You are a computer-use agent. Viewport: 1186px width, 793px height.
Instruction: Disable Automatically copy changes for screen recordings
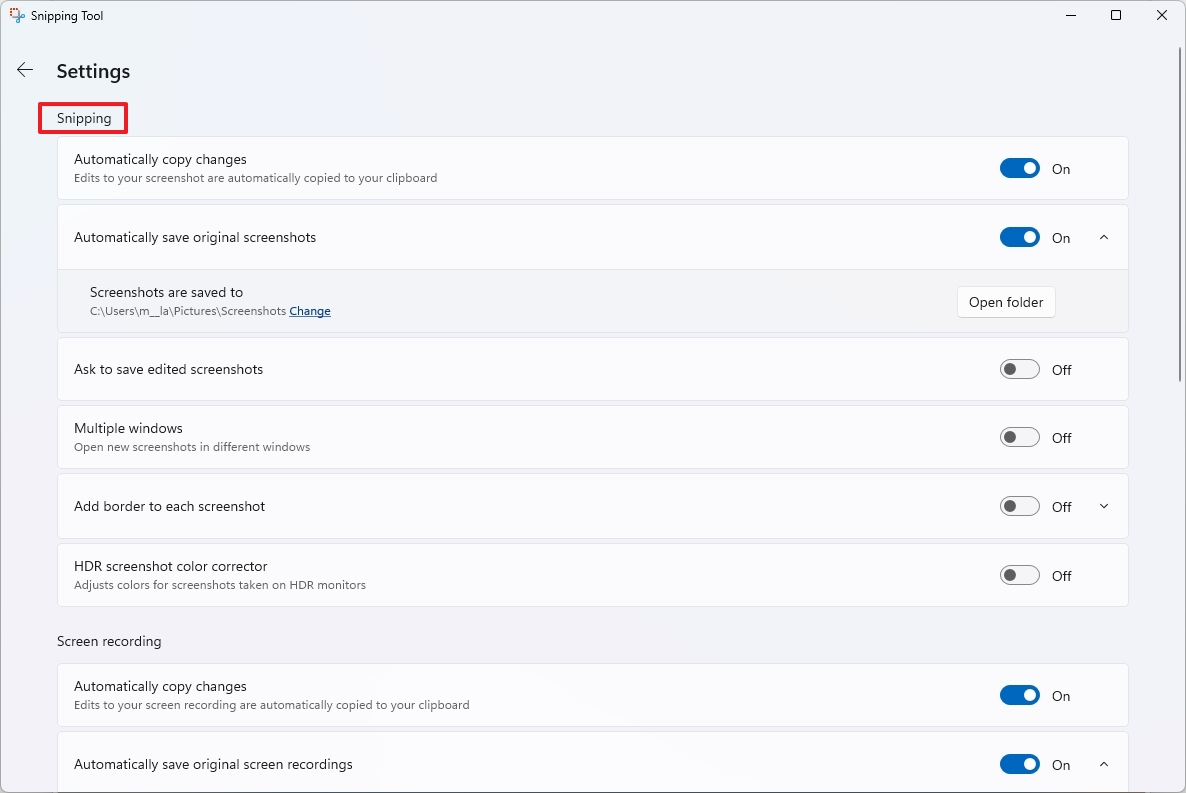point(1019,694)
